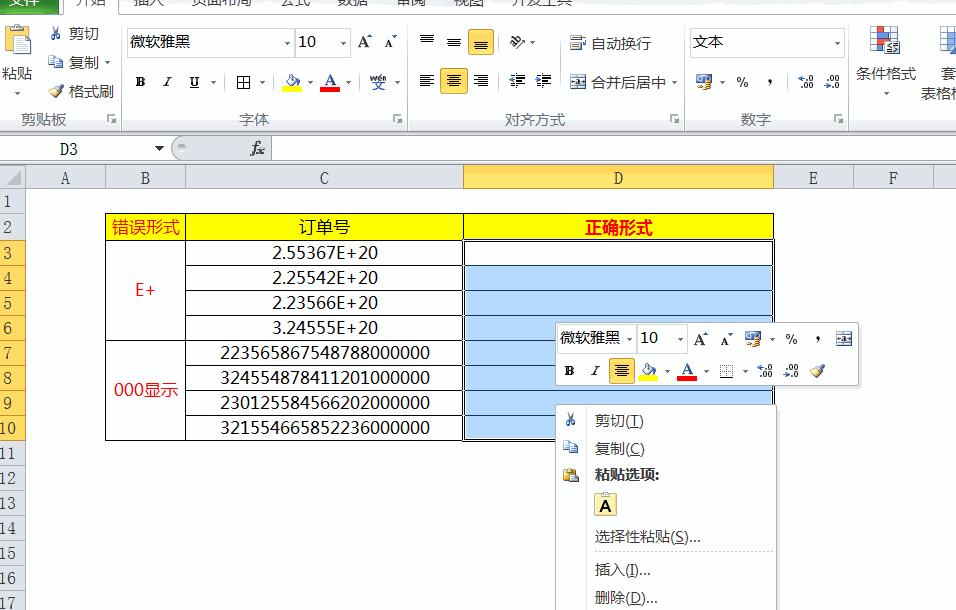Toggle italic on the mini toolbar
This screenshot has width=956, height=610.
tap(595, 369)
